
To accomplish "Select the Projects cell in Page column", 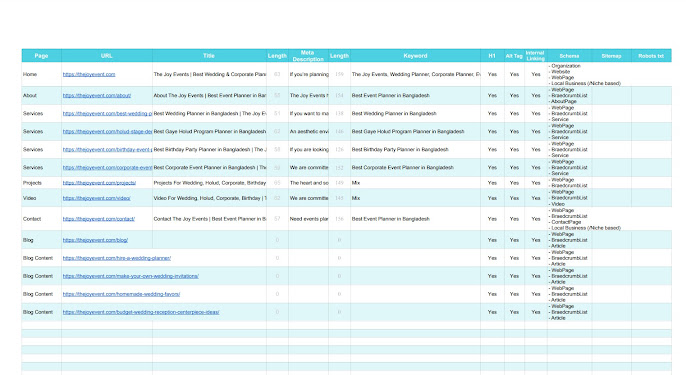I will click(42, 183).
